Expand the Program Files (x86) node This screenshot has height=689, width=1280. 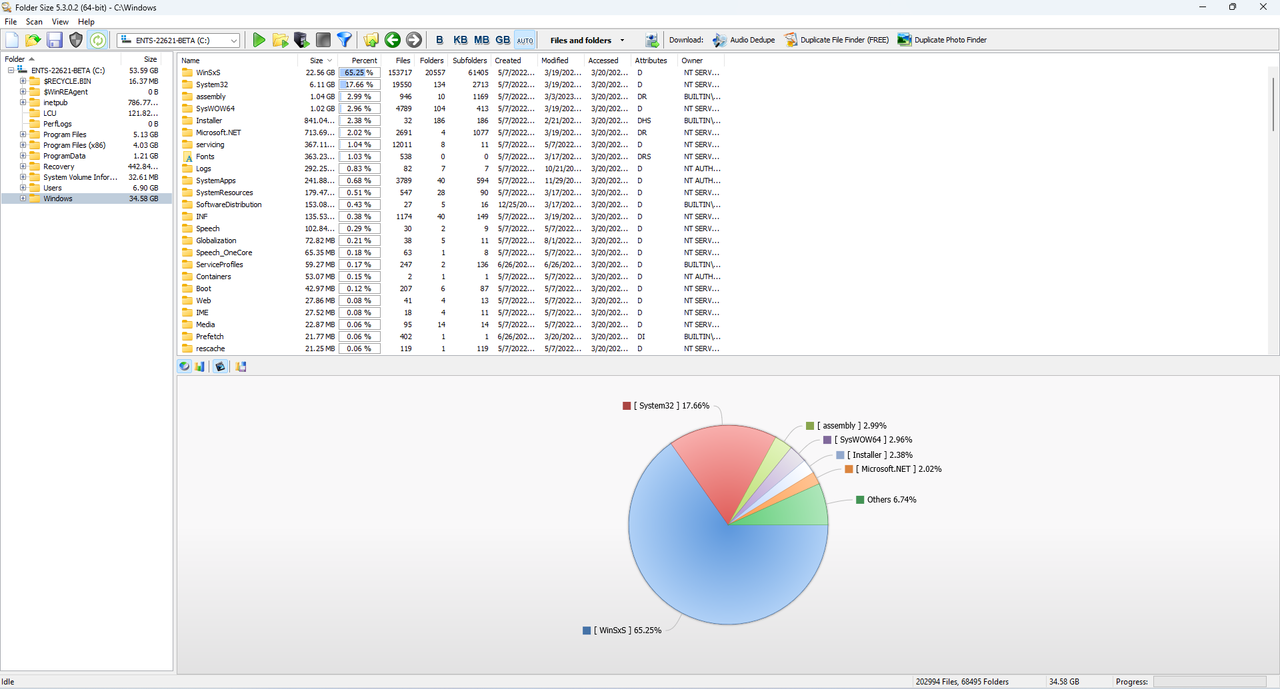tap(23, 145)
